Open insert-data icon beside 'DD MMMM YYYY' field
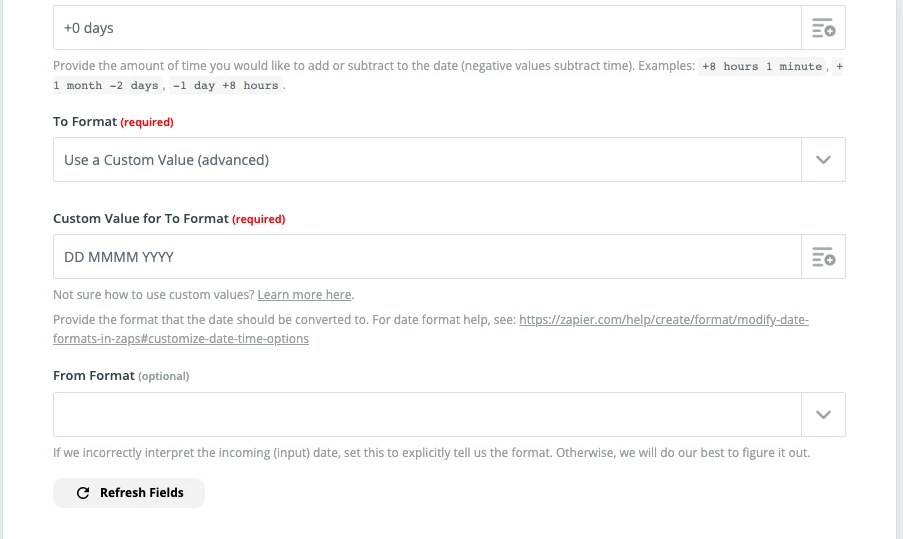The width and height of the screenshot is (903, 539). point(824,257)
